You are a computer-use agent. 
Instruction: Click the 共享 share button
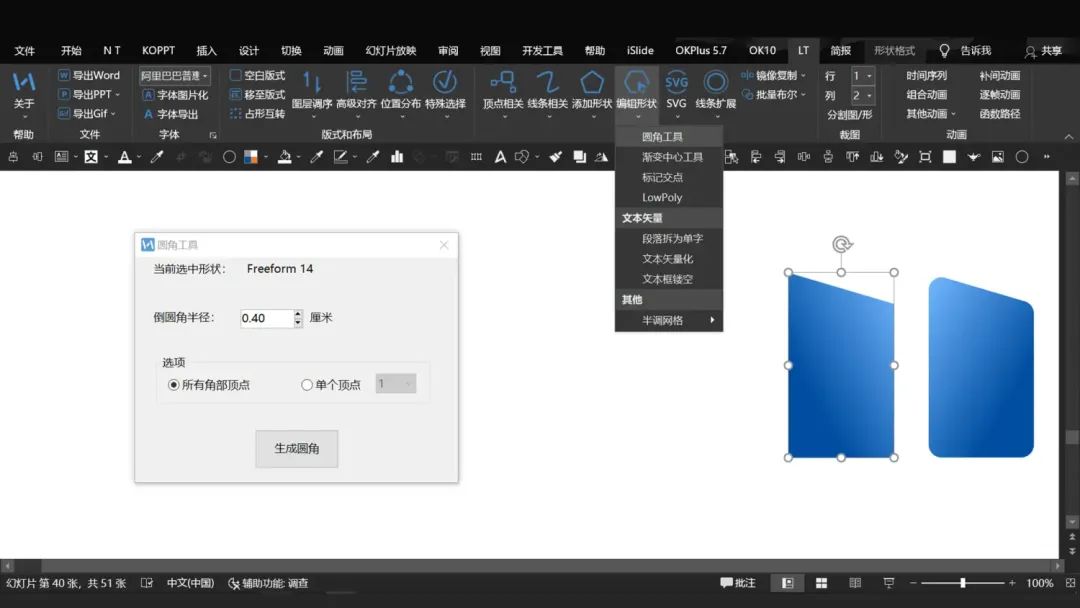(x=1043, y=51)
